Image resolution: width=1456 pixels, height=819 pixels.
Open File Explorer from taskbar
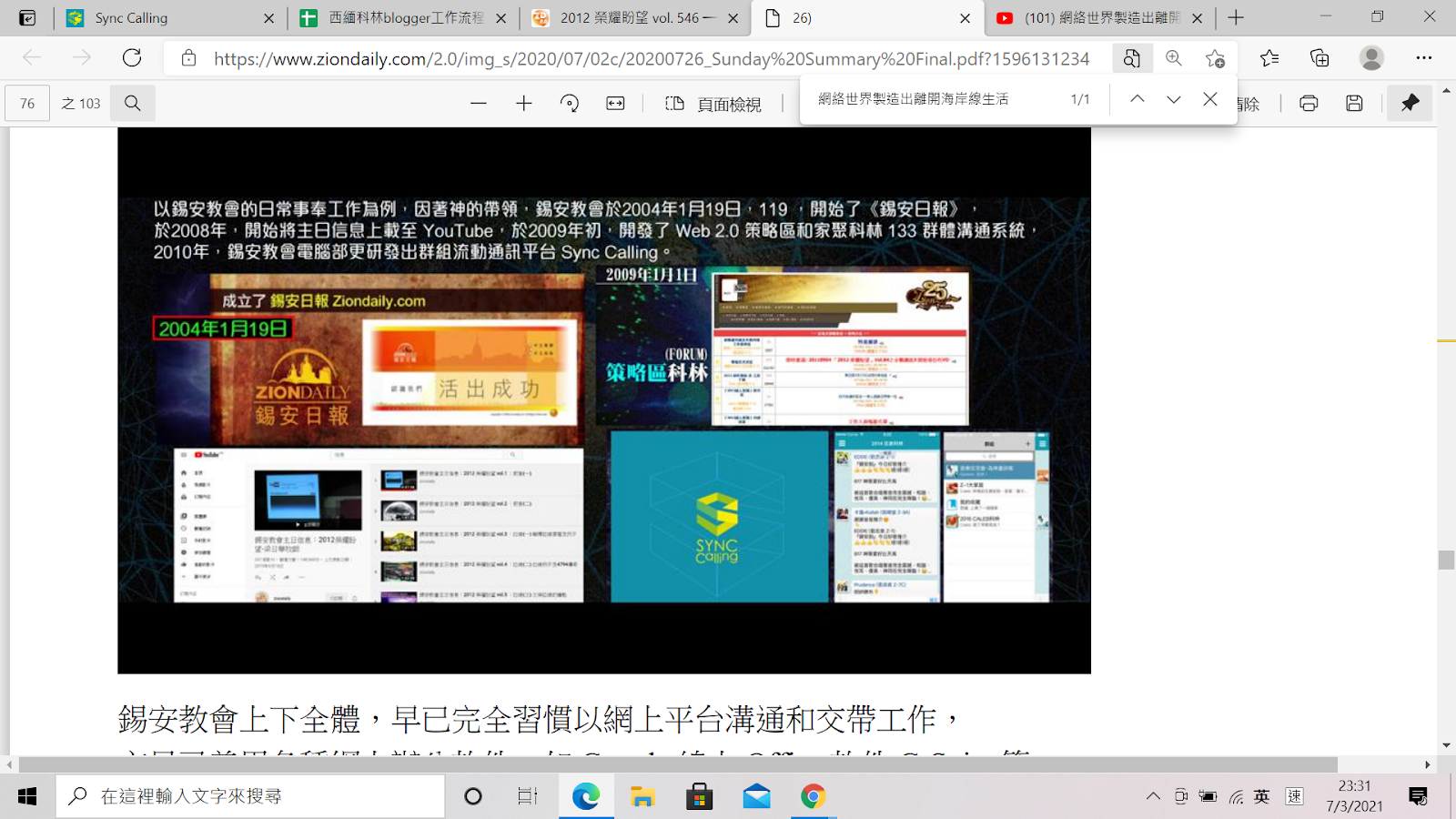point(642,796)
